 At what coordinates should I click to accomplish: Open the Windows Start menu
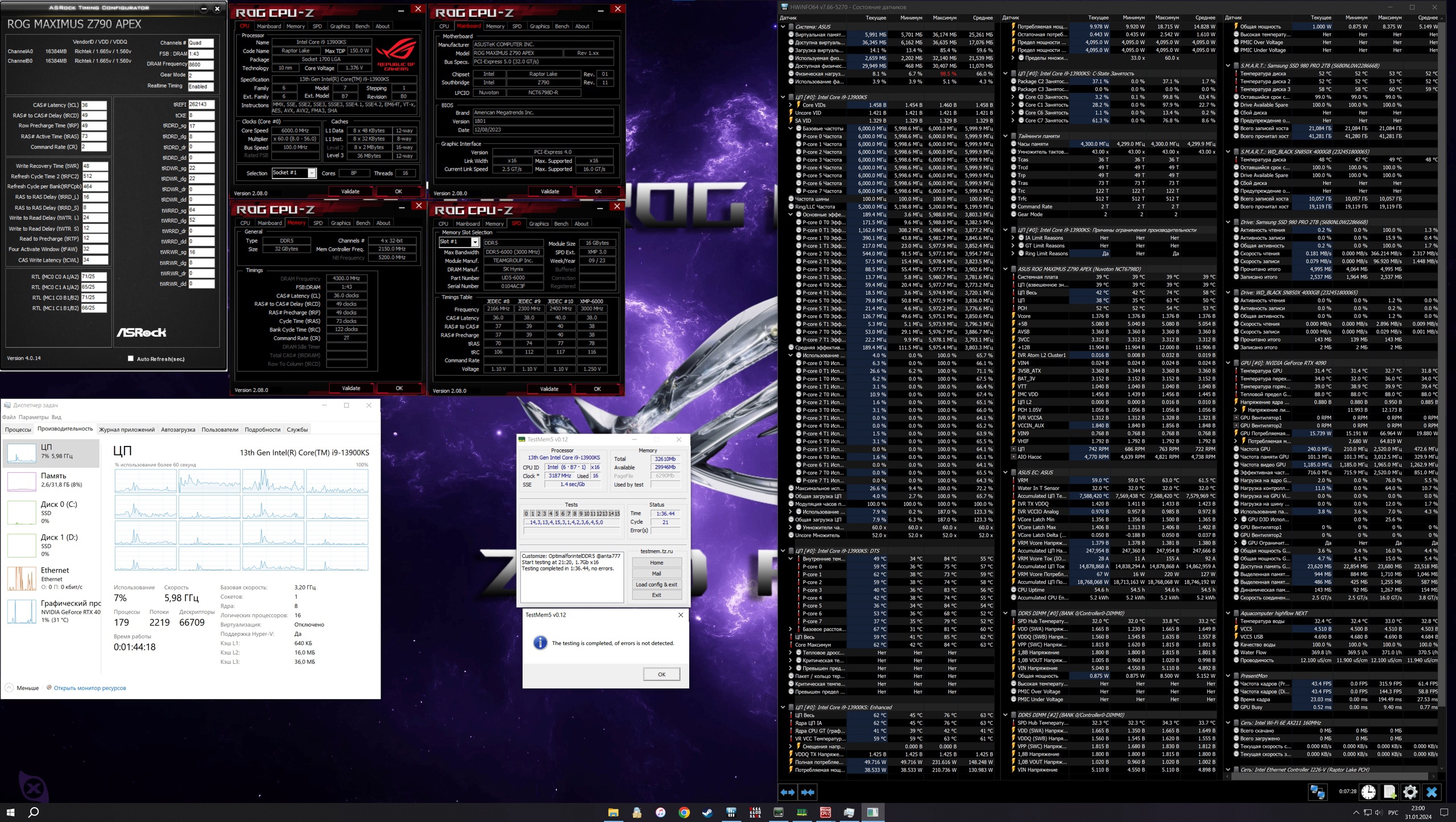click(10, 812)
